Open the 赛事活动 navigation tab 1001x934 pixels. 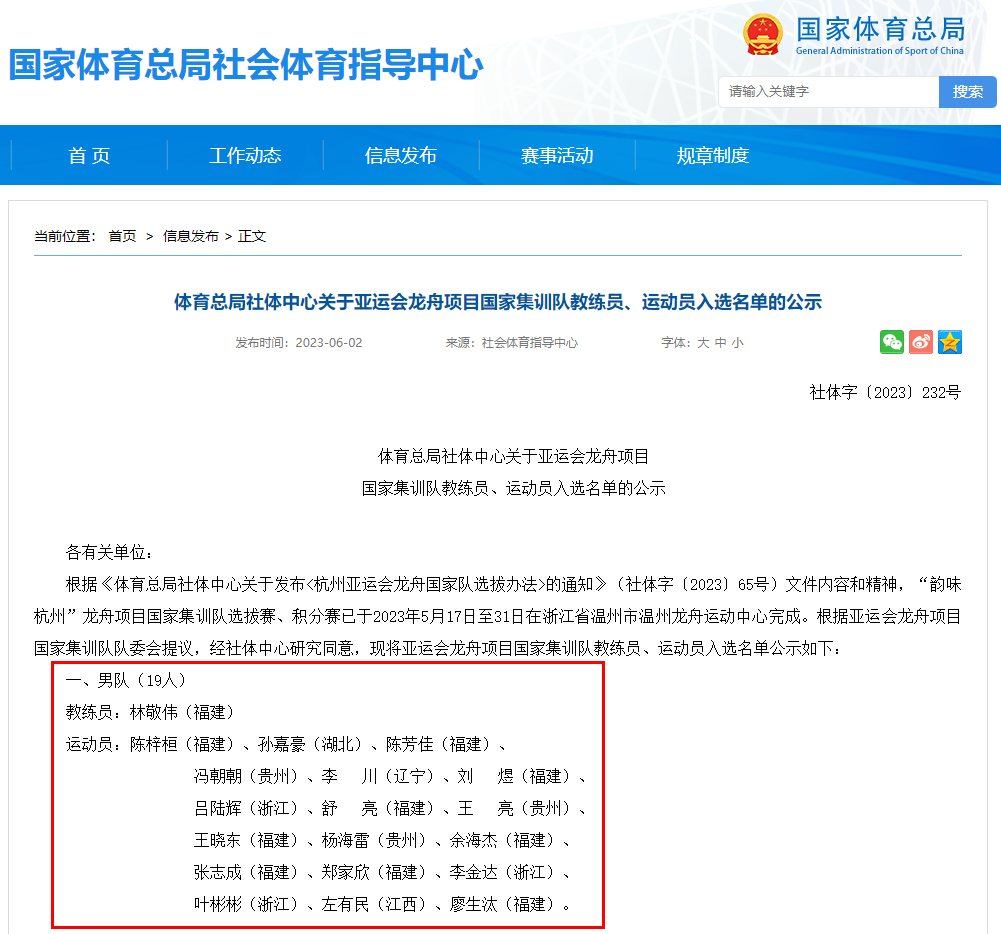coord(557,156)
